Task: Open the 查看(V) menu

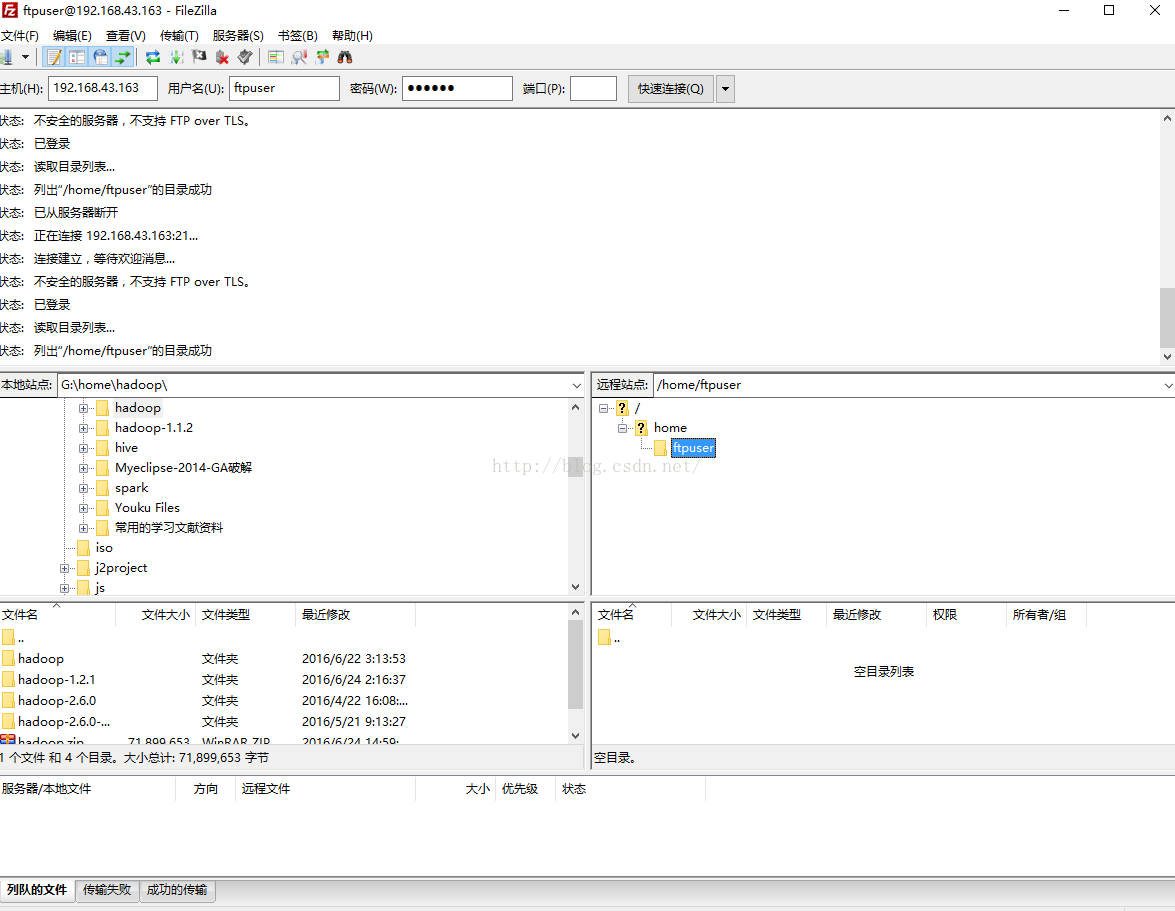Action: pyautogui.click(x=125, y=35)
